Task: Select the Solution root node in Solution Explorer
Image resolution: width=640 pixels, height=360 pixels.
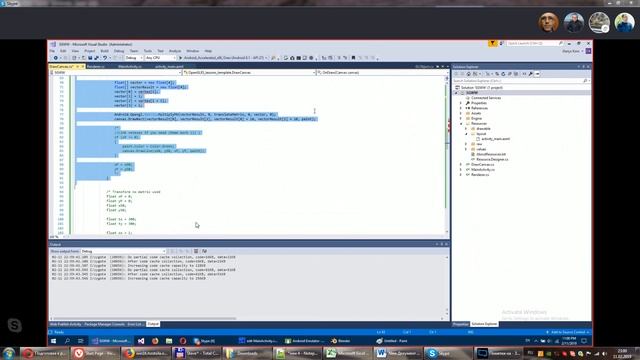Action: (x=481, y=88)
